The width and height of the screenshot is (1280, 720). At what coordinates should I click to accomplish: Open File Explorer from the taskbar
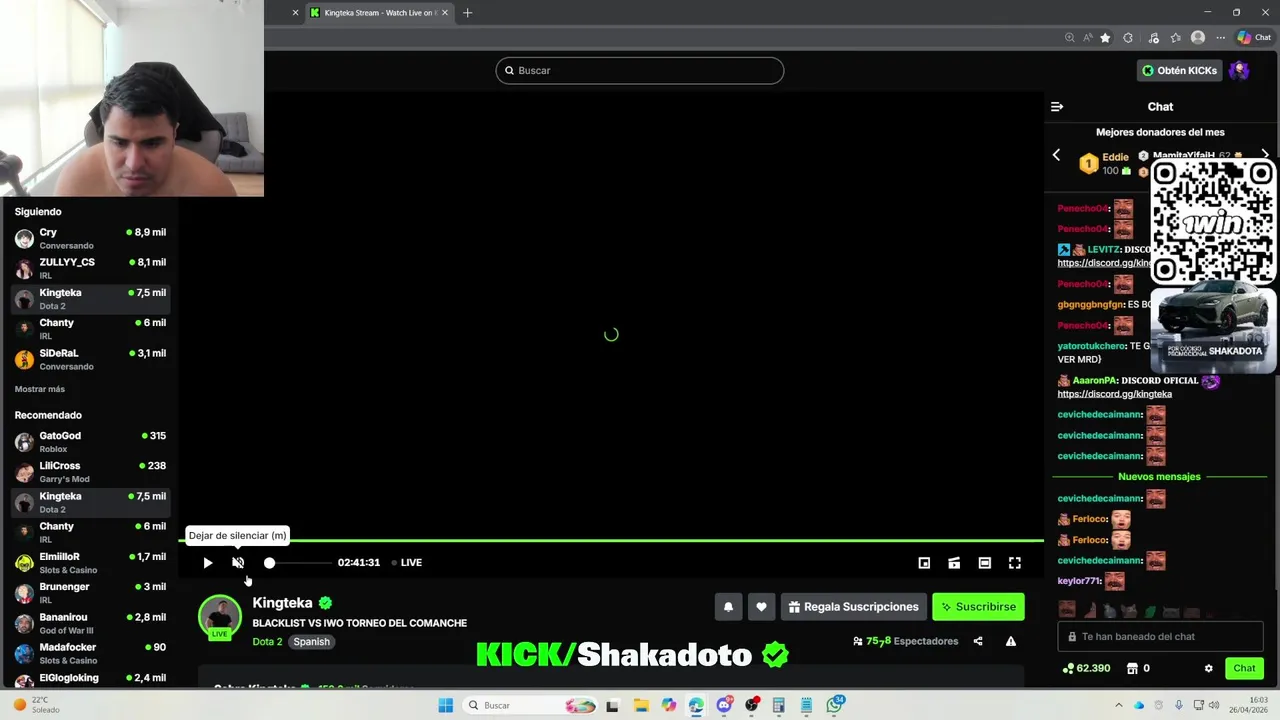640,705
